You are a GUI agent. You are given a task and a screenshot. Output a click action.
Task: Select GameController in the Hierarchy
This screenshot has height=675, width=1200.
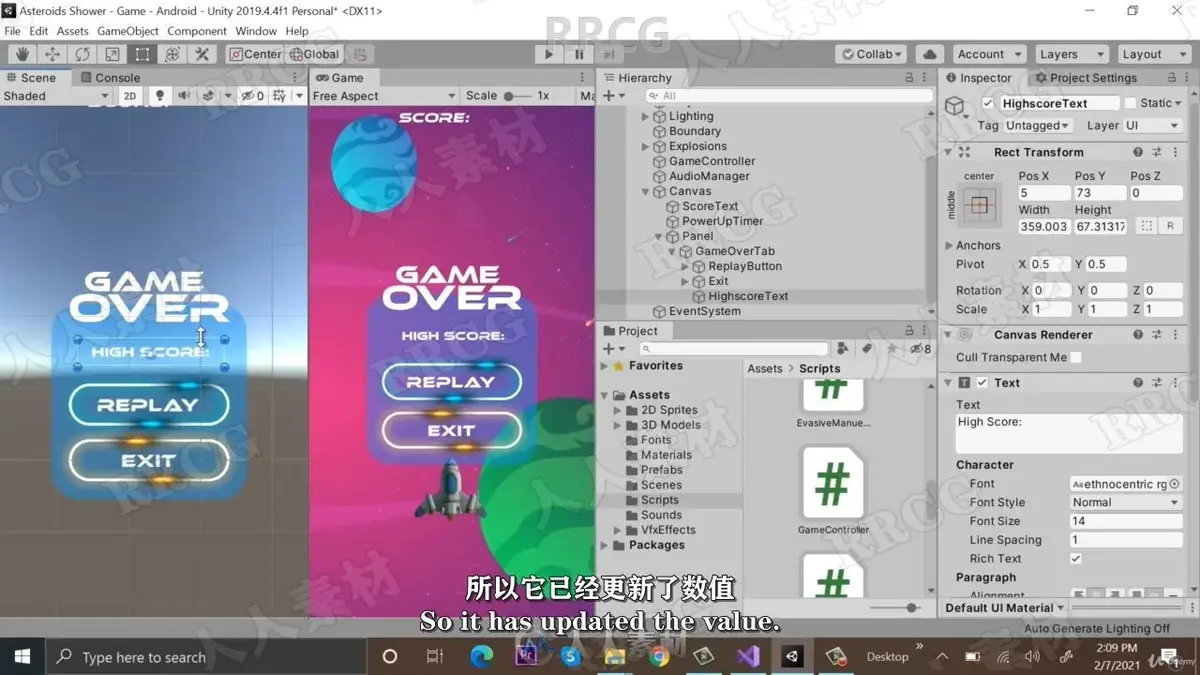tap(712, 161)
